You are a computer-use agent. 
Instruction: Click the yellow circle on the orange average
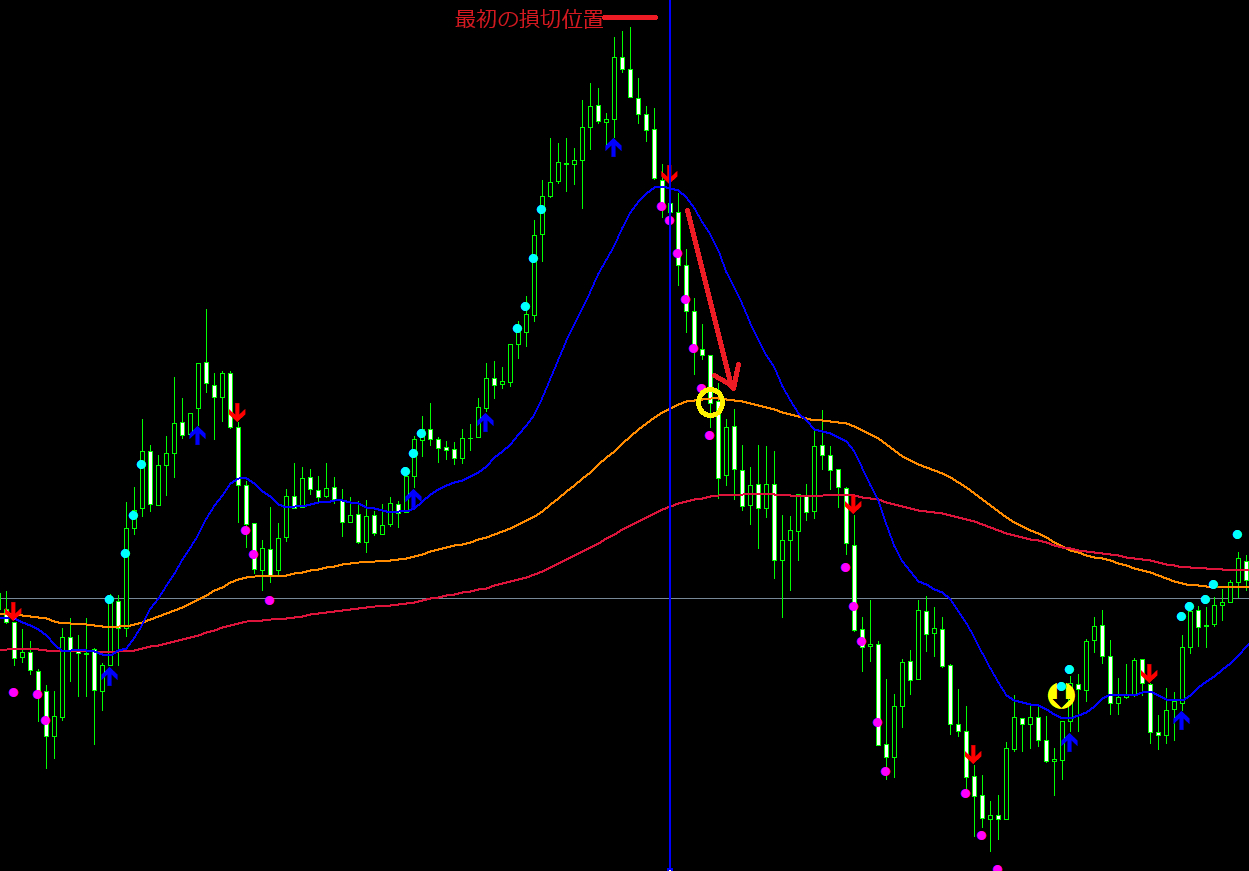point(710,403)
